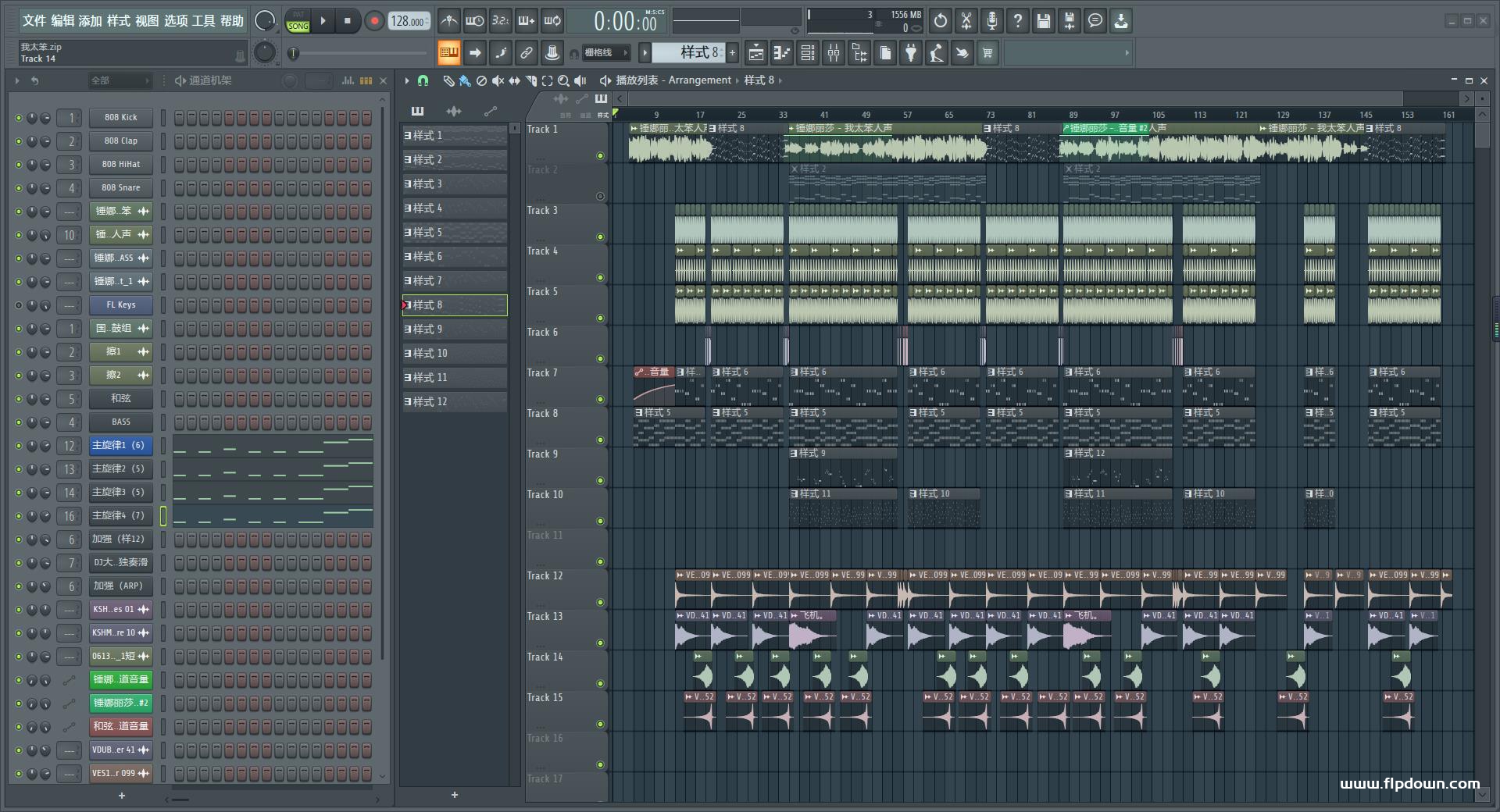Open the 帮助 menu
1500x812 pixels.
[x=231, y=21]
